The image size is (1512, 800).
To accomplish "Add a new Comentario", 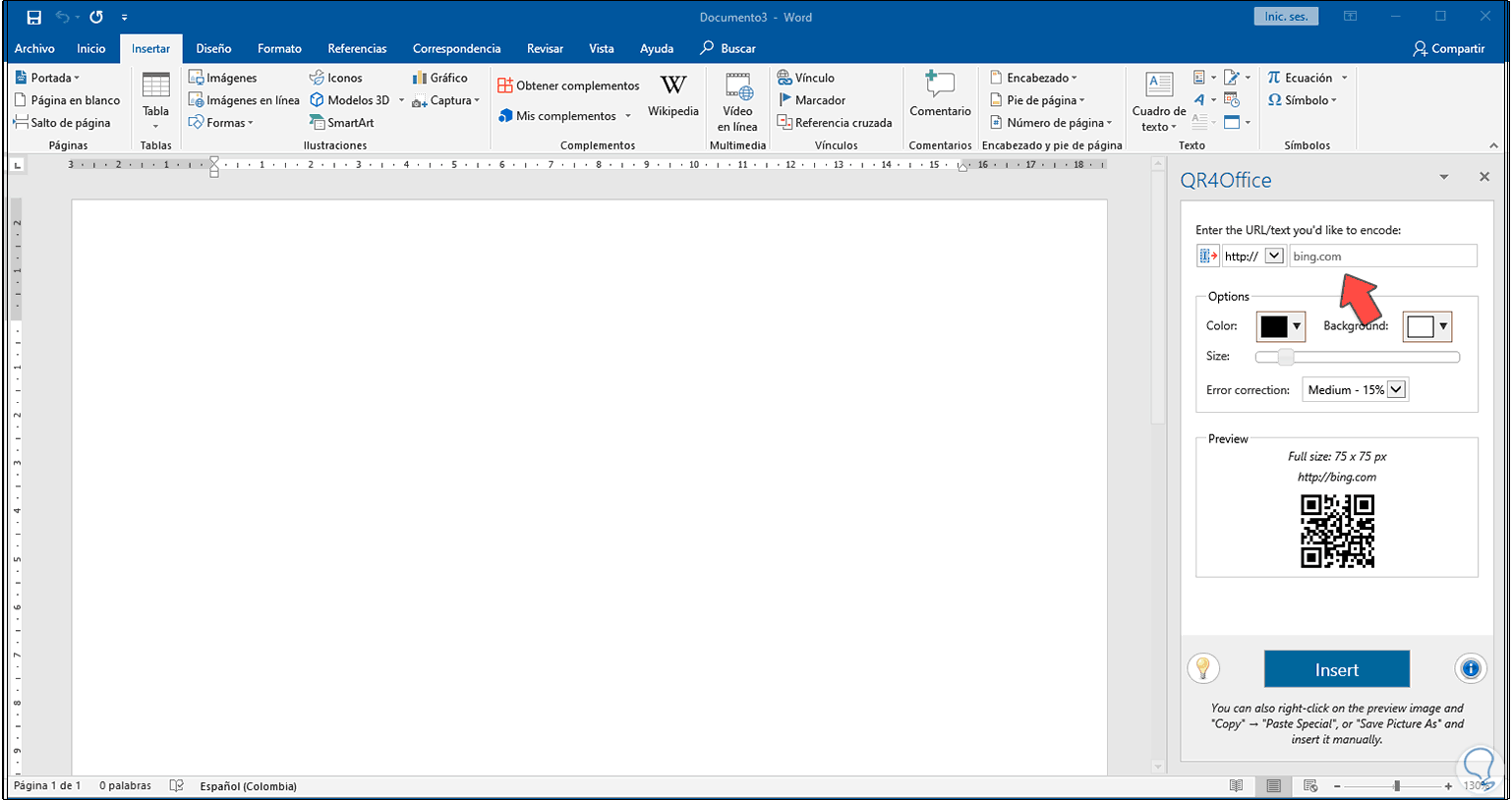I will point(941,96).
